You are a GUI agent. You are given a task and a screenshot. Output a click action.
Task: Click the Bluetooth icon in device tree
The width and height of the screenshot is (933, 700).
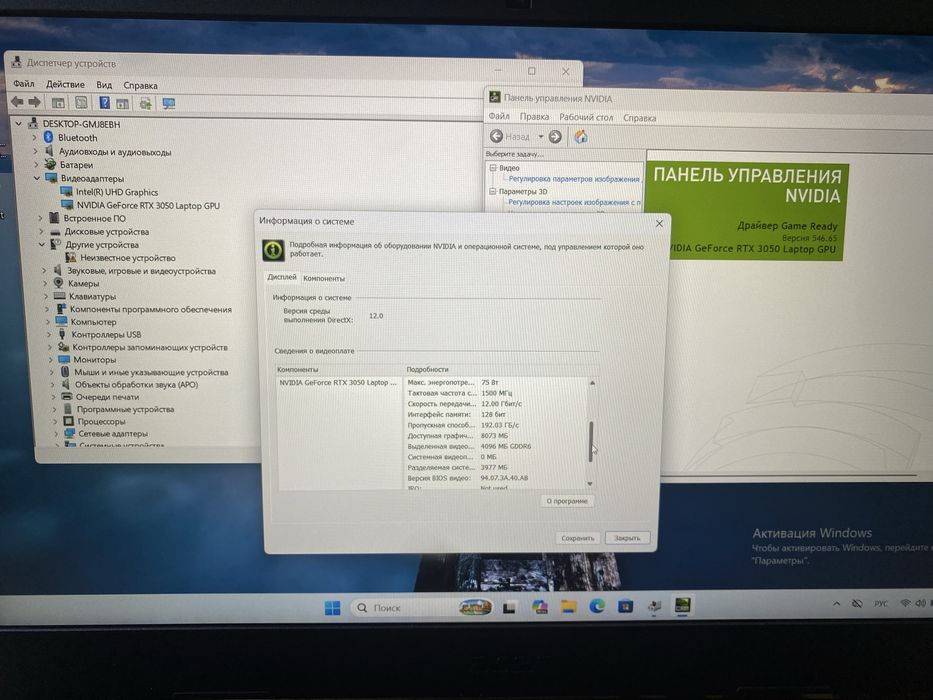point(48,138)
